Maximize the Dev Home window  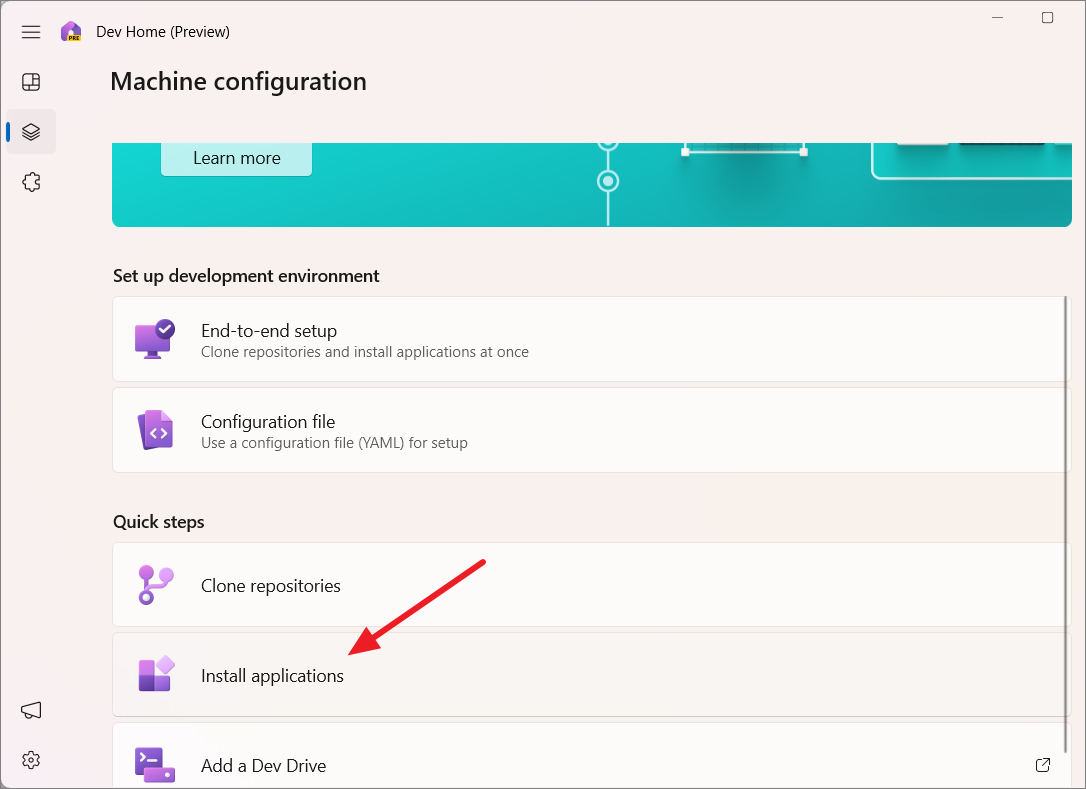pos(1047,17)
